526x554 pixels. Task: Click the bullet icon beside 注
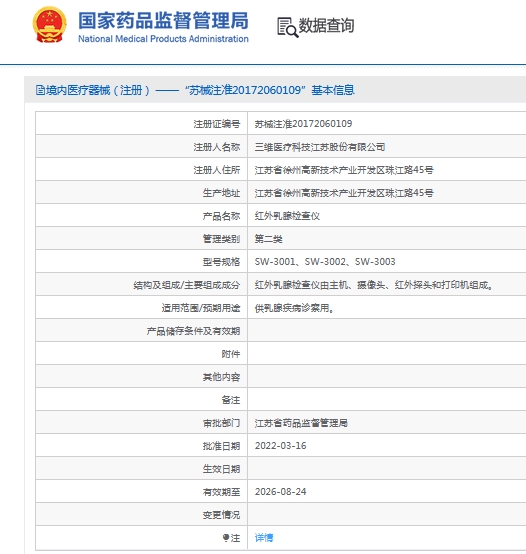coord(226,538)
